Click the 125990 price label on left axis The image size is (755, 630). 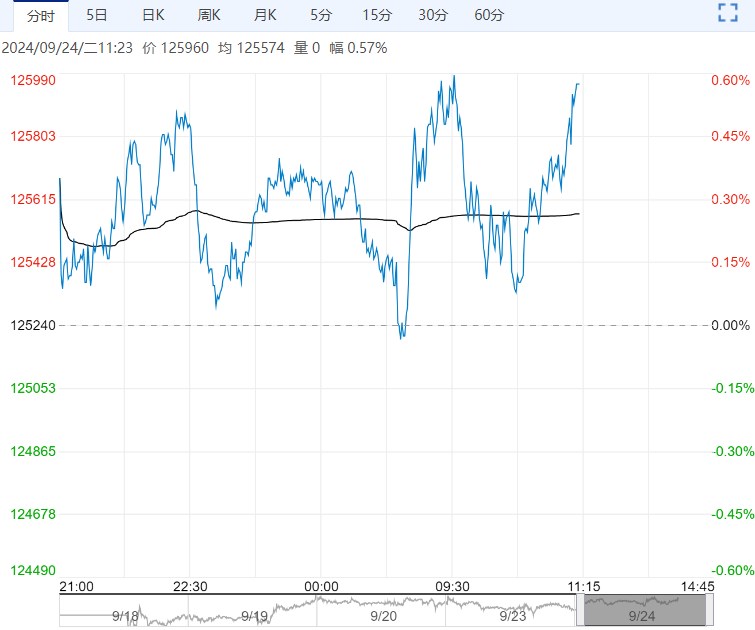(33, 81)
